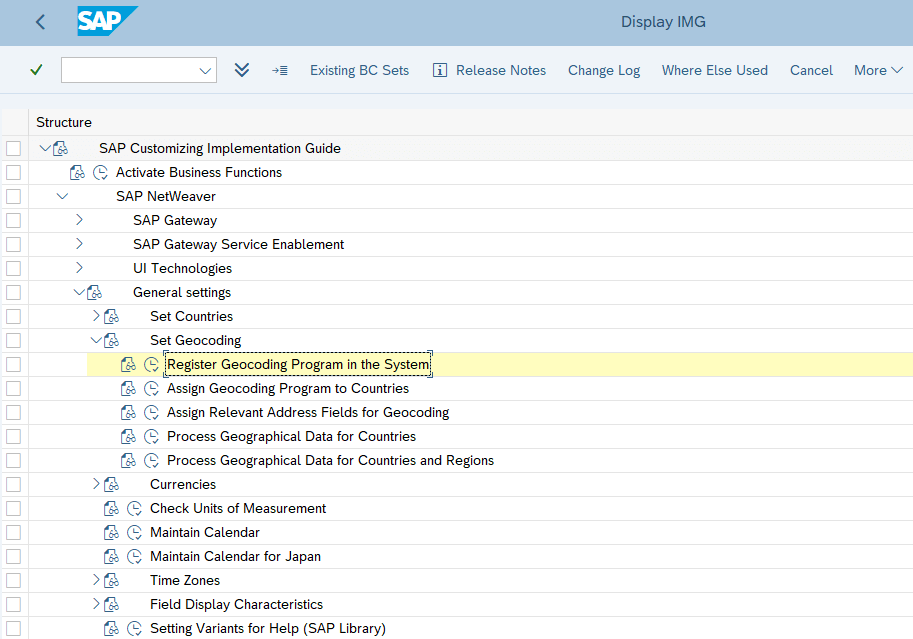913x639 pixels.
Task: Run activity icon for Register Geocoding Program
Action: [x=151, y=365]
